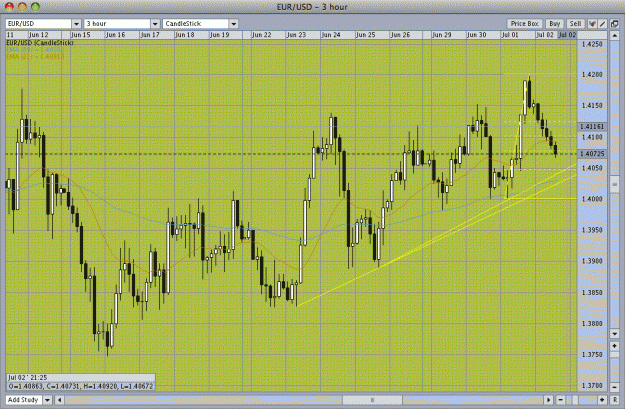The height and width of the screenshot is (409, 625).
Task: Click into the EUR/USD symbol field
Action: coord(38,24)
